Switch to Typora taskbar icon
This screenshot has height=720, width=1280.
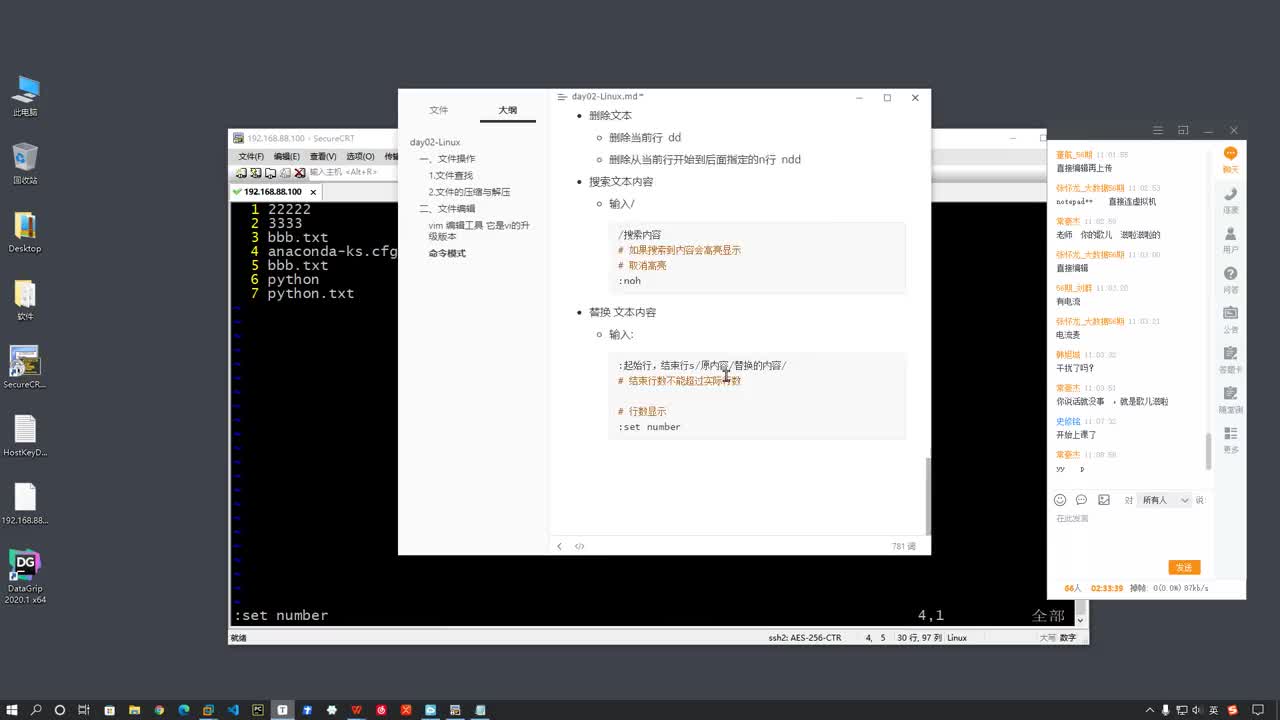pos(283,710)
